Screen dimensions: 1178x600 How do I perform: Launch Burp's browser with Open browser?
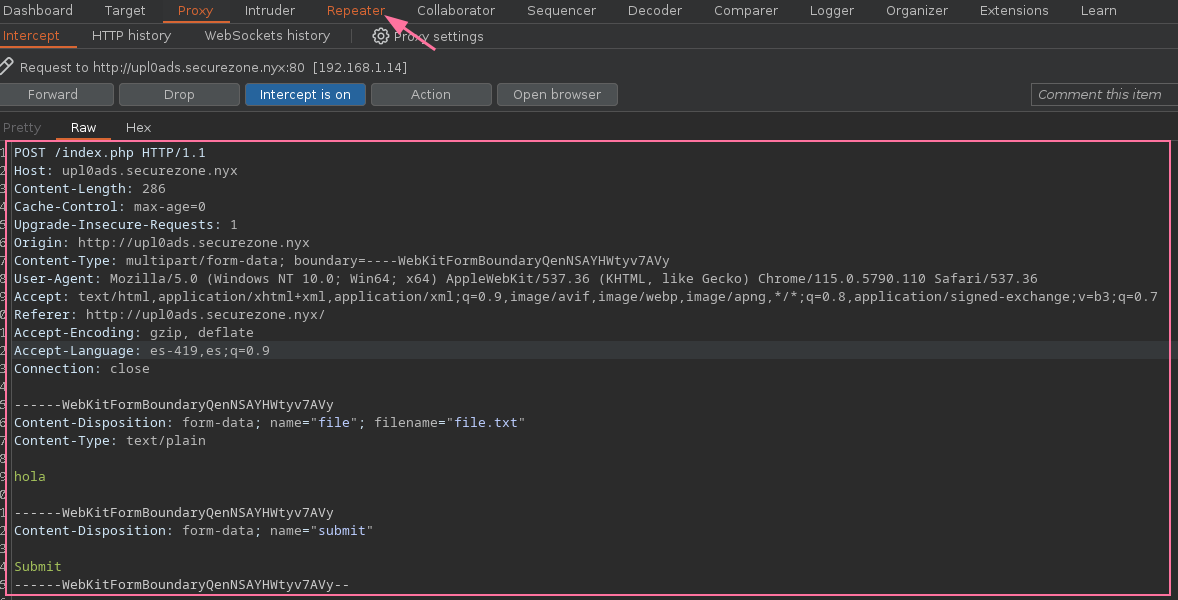[557, 95]
